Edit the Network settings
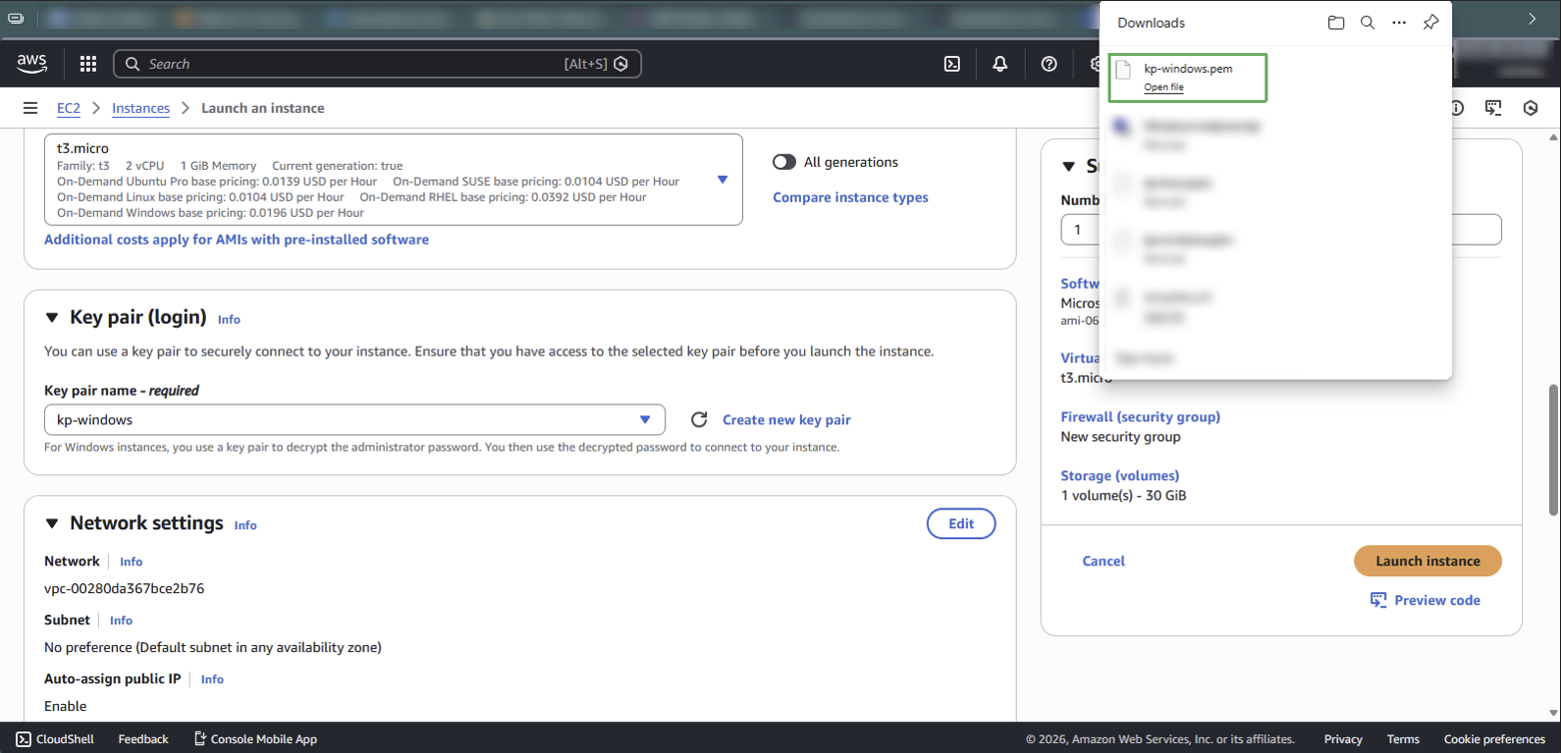 960,523
